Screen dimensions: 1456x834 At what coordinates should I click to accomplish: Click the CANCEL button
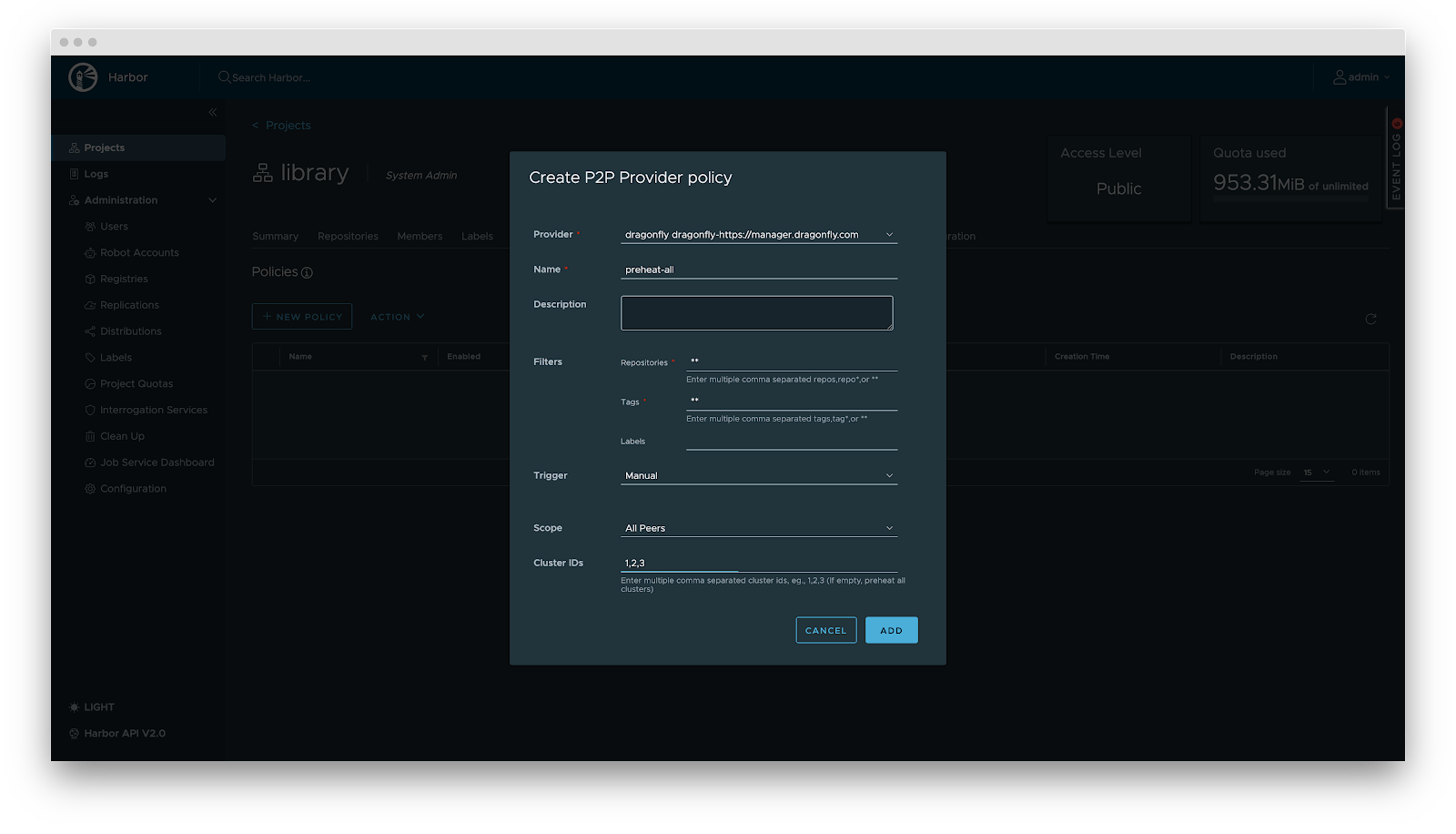(x=825, y=630)
